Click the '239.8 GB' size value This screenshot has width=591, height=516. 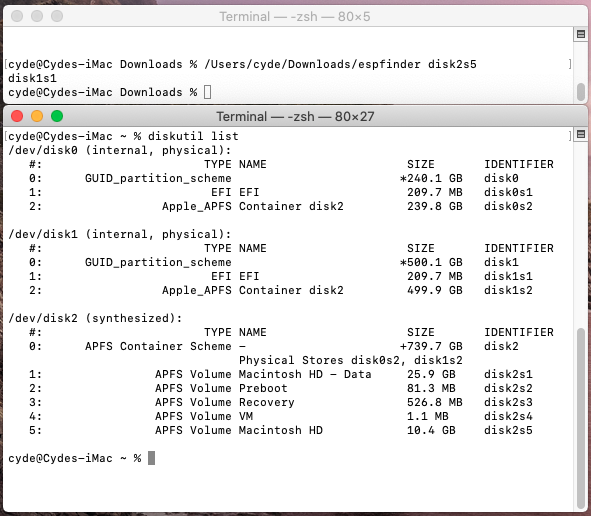point(435,206)
